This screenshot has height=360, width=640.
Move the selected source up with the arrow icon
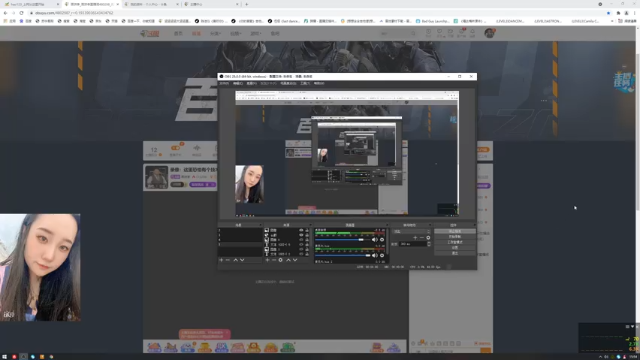coord(288,260)
